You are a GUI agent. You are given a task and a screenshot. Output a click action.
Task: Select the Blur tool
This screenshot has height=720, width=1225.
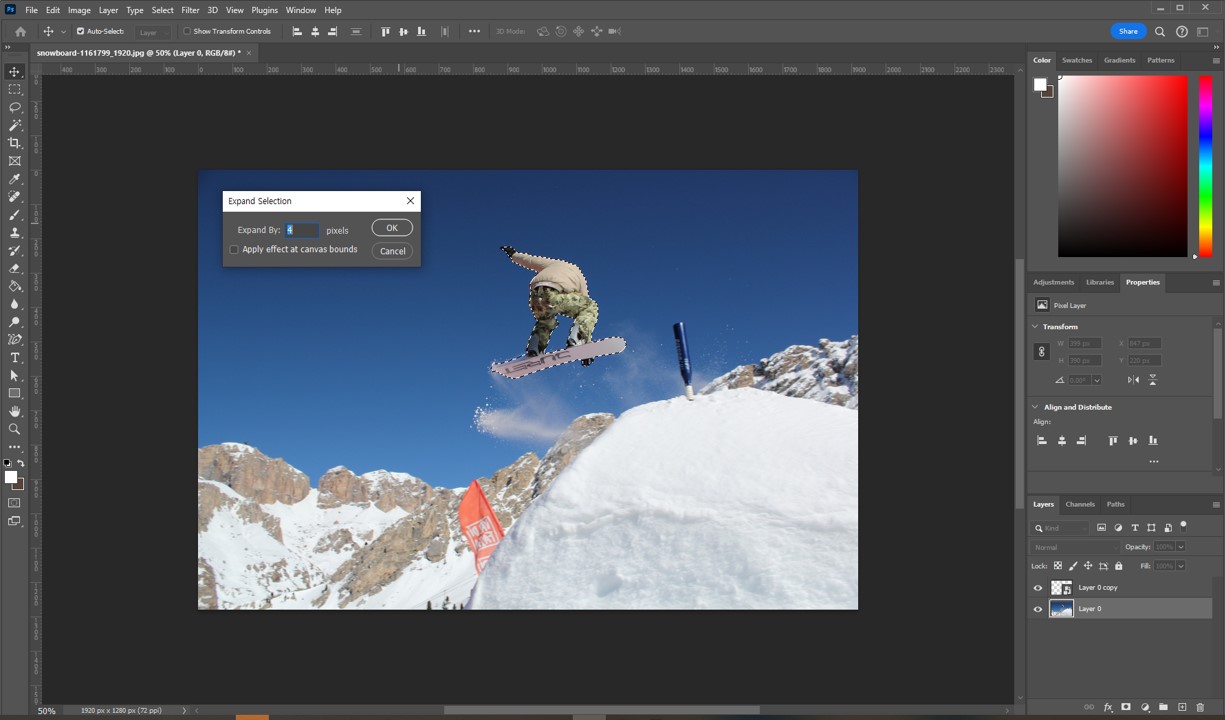(14, 304)
